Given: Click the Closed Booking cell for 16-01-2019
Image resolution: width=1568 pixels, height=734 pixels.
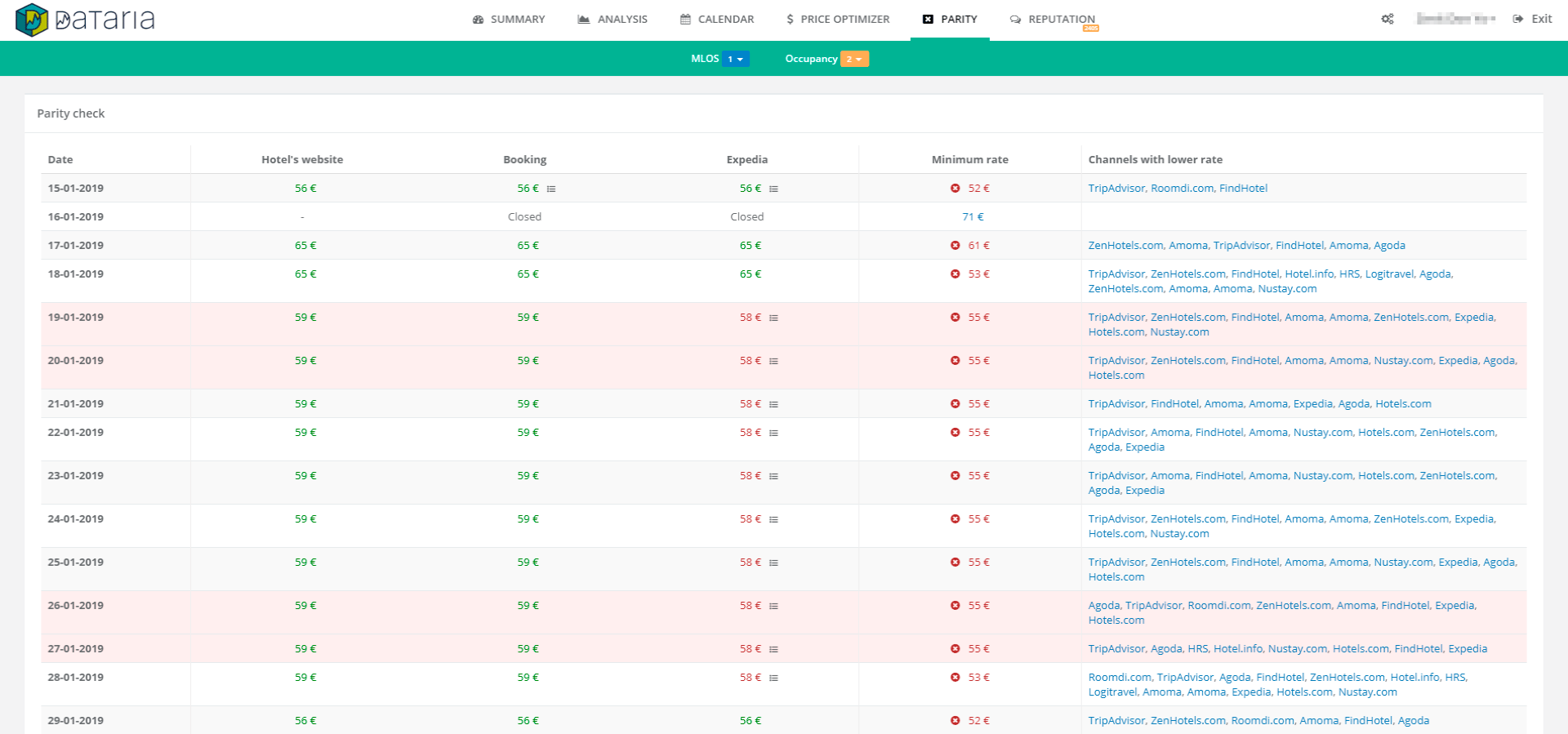Looking at the screenshot, I should 524,216.
